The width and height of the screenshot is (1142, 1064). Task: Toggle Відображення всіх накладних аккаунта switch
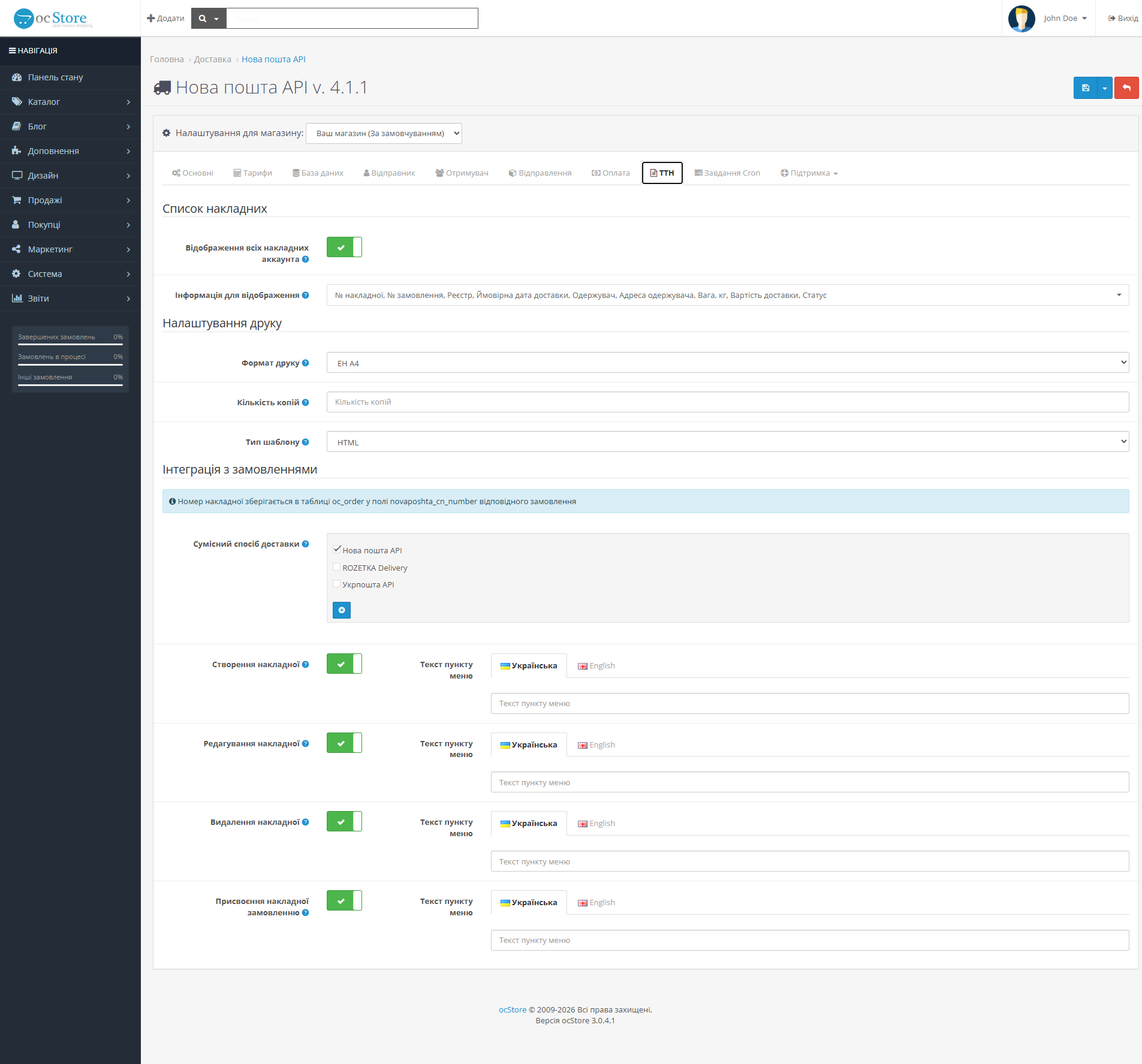(344, 247)
